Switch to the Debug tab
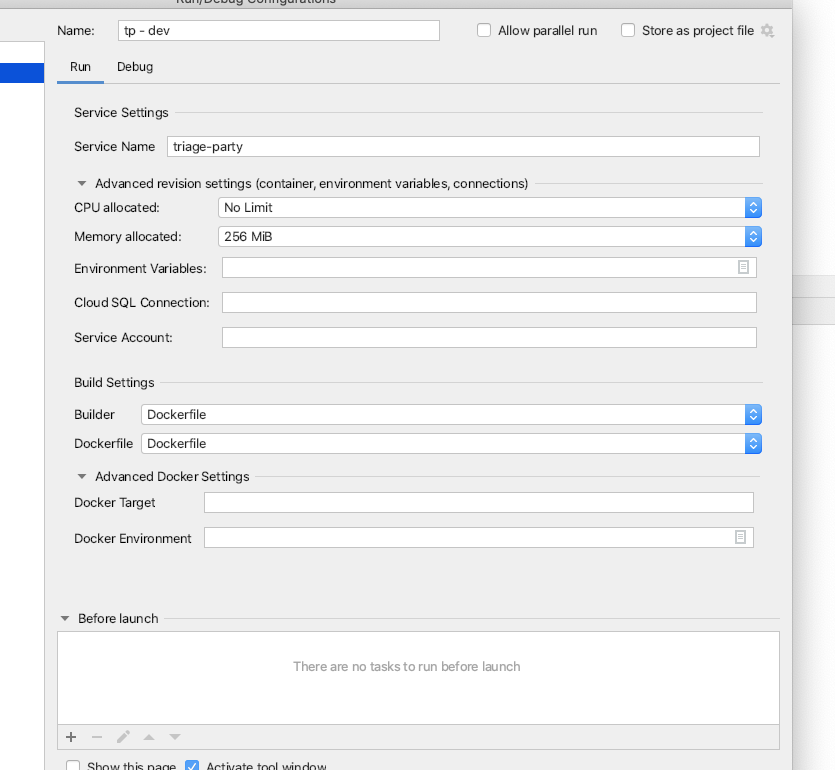The image size is (835, 770). click(135, 67)
